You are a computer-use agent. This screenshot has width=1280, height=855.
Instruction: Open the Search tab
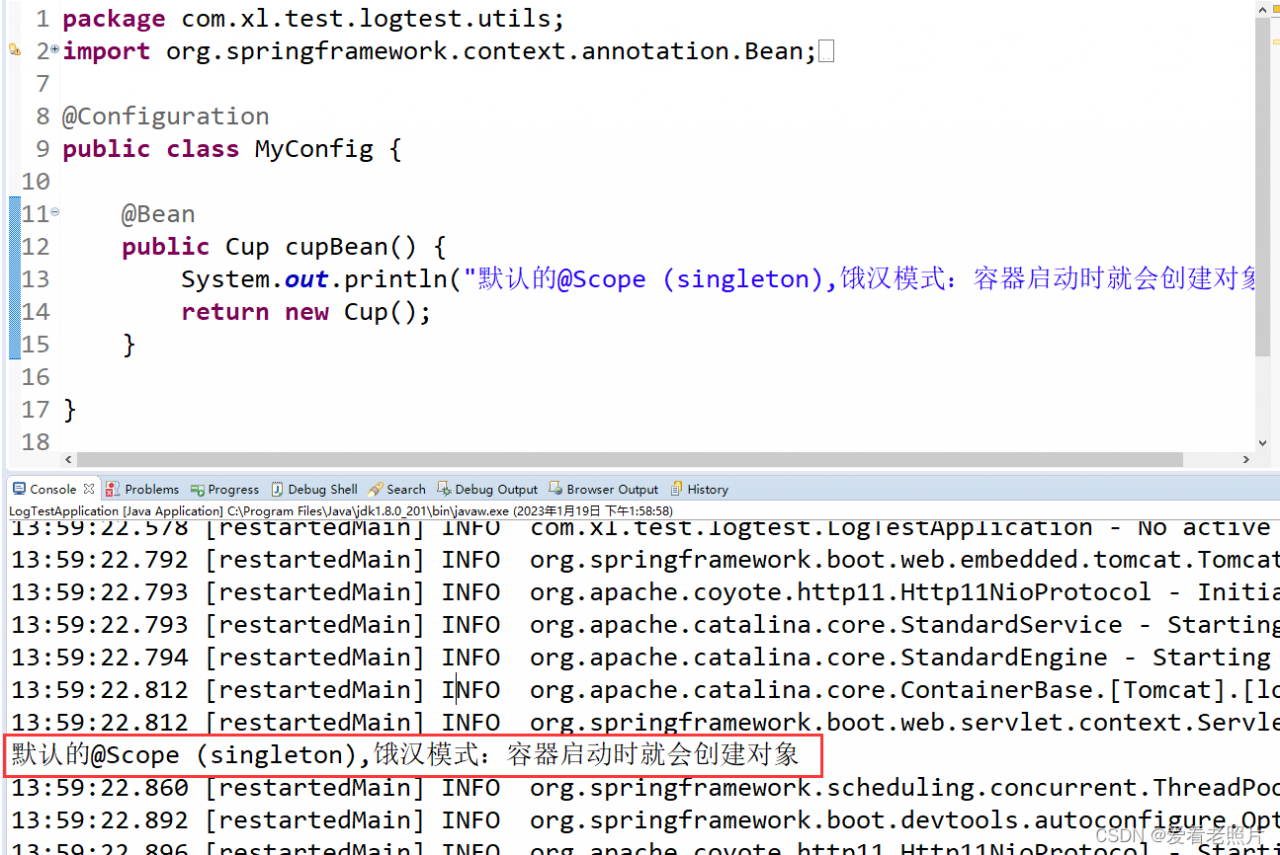click(397, 489)
